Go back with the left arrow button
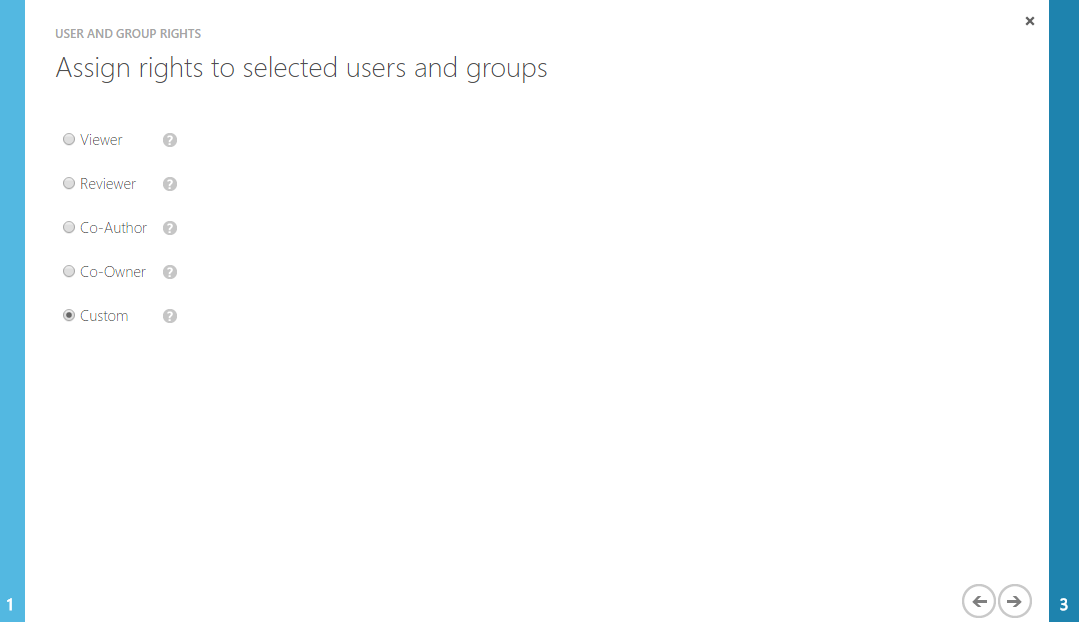The image size is (1079, 622). [x=978, y=601]
